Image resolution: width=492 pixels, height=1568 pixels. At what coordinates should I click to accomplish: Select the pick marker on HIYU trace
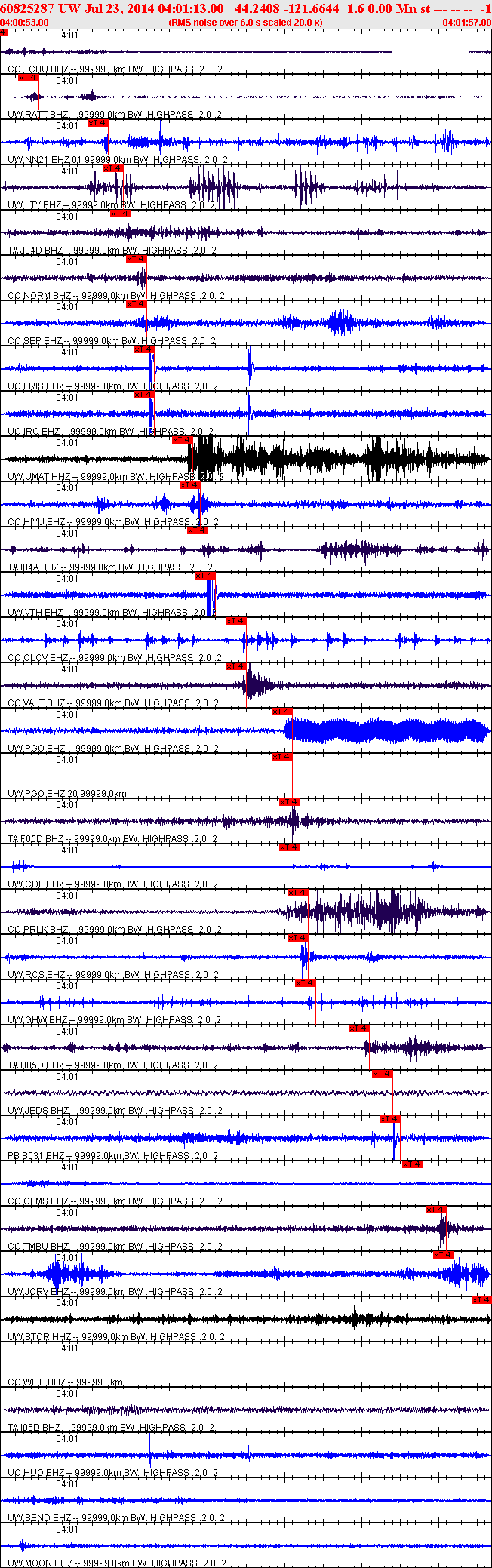189,485
